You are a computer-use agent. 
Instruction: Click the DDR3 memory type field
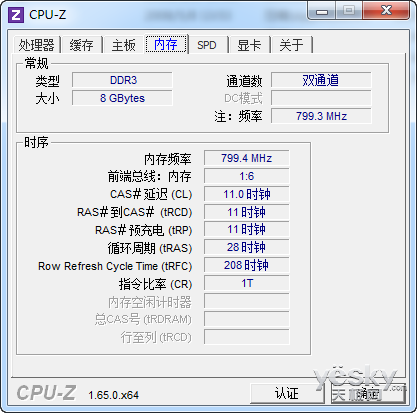tap(122, 80)
